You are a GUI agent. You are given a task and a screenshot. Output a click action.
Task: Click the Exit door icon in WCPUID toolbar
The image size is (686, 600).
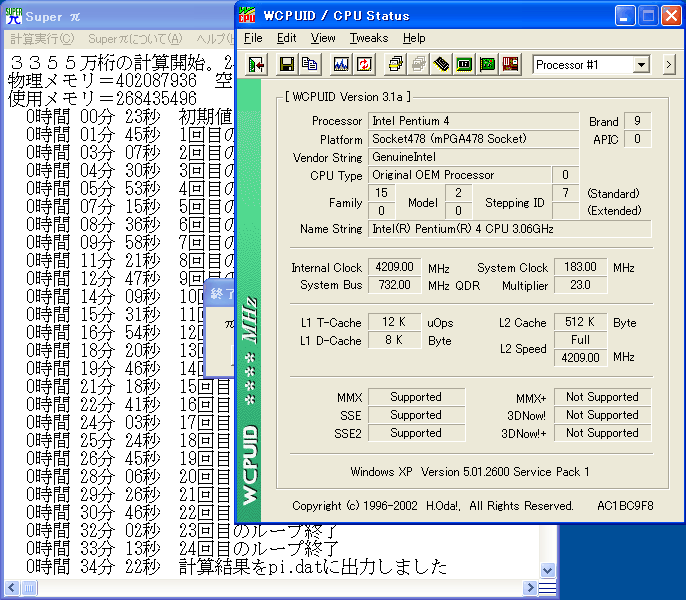coord(256,65)
